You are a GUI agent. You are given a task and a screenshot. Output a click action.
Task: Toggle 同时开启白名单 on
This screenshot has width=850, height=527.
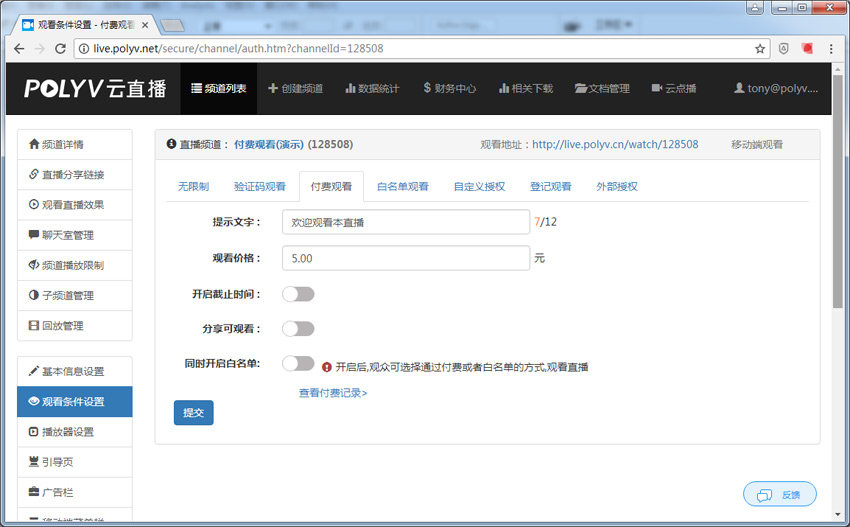(298, 364)
